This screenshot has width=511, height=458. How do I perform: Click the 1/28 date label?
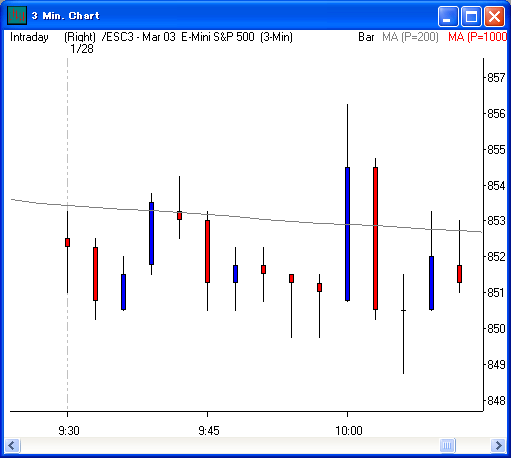82,49
